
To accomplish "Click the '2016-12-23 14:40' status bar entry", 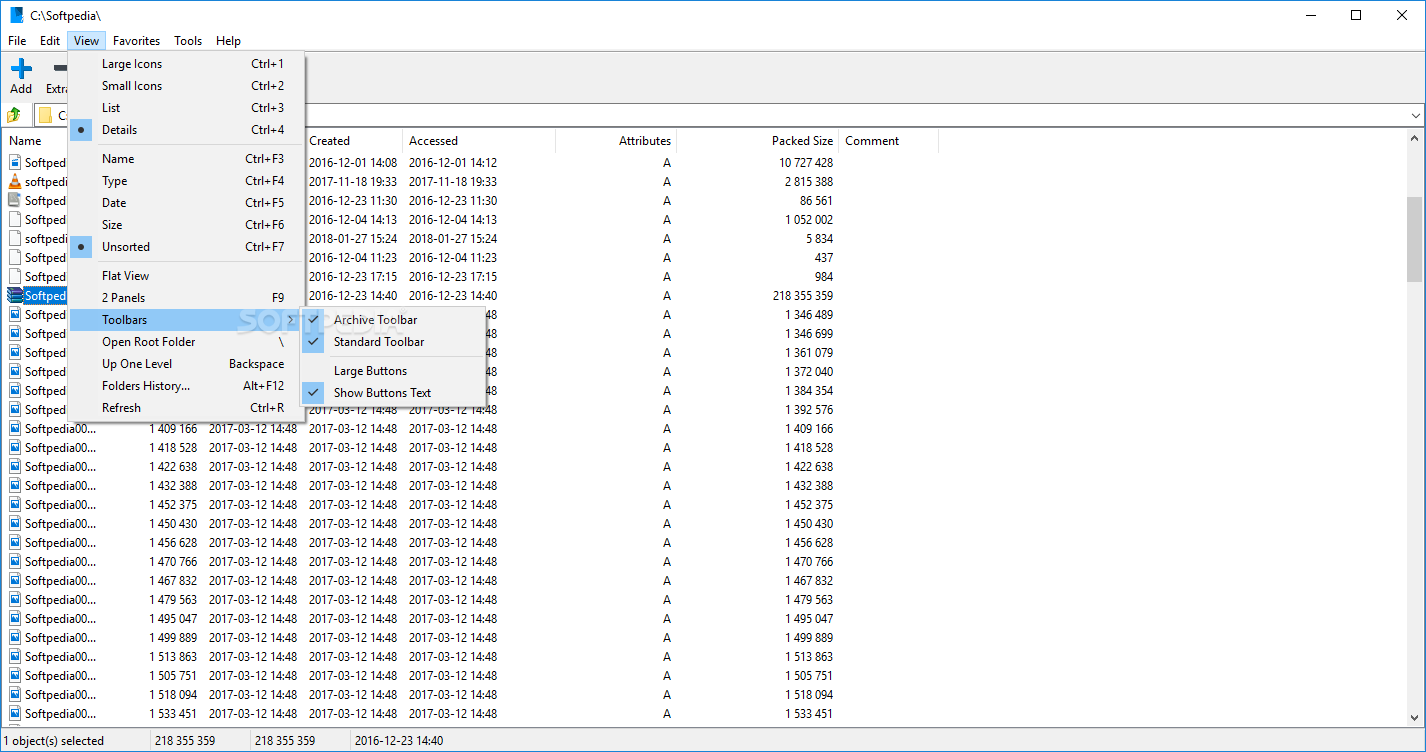I will click(397, 741).
